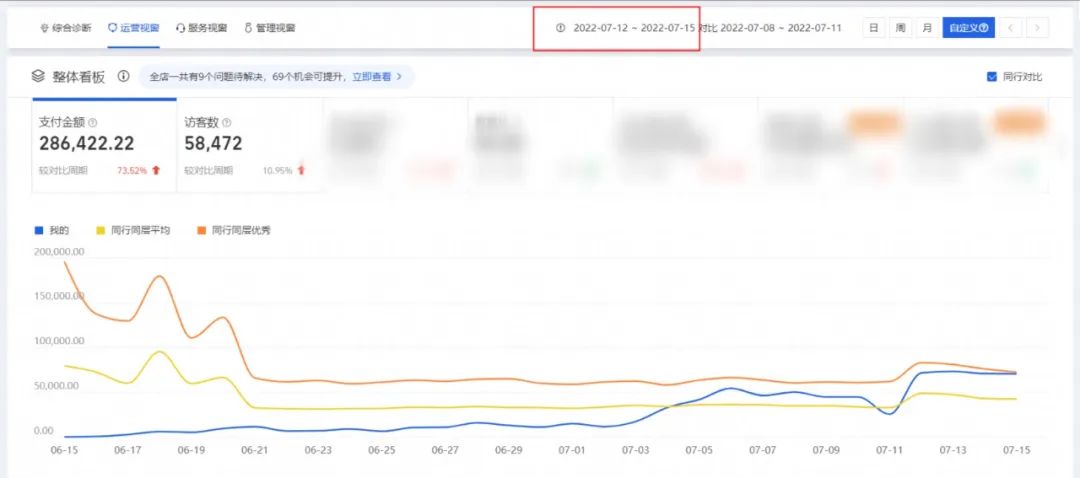Click the layers icon left of 整体看板

point(38,76)
